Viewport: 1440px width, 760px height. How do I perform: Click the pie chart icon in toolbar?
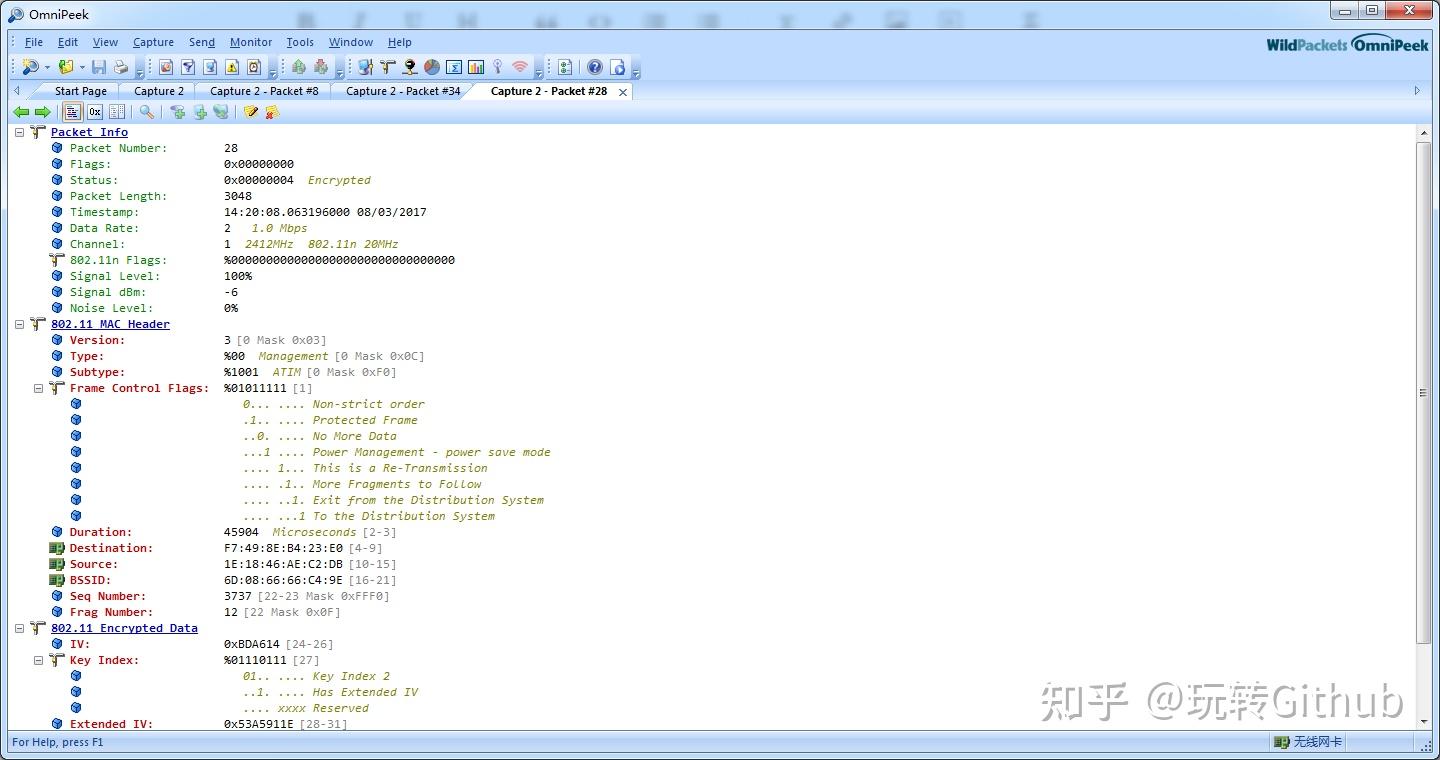pyautogui.click(x=432, y=67)
